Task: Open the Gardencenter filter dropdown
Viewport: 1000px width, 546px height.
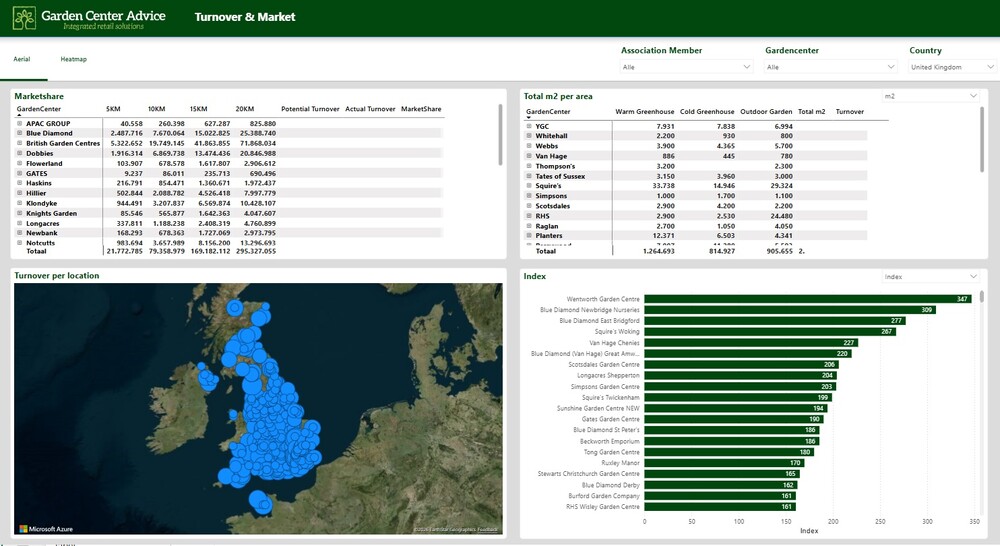Action: [831, 67]
